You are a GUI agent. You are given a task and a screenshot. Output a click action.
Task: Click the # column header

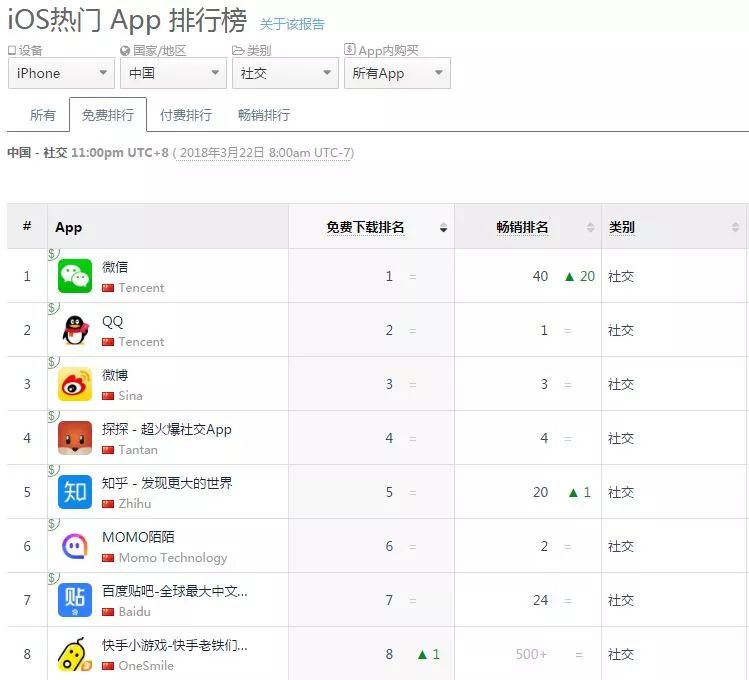click(27, 226)
